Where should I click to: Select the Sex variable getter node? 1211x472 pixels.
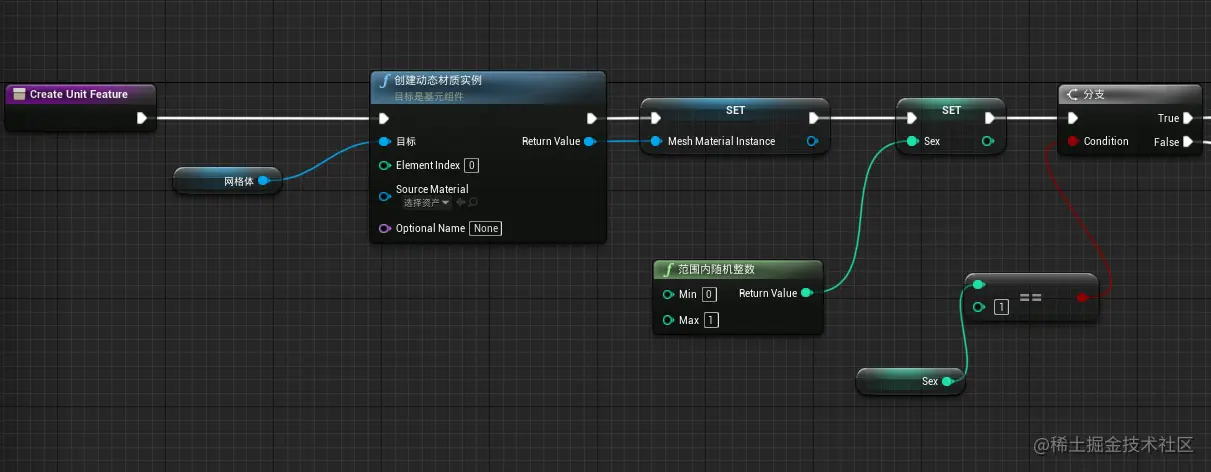click(x=911, y=381)
